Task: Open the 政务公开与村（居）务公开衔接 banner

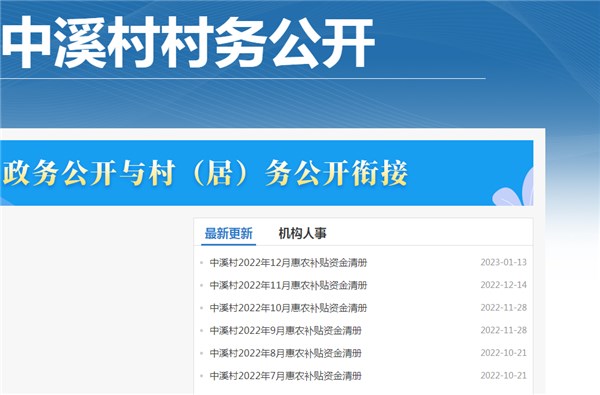Action: click(266, 173)
